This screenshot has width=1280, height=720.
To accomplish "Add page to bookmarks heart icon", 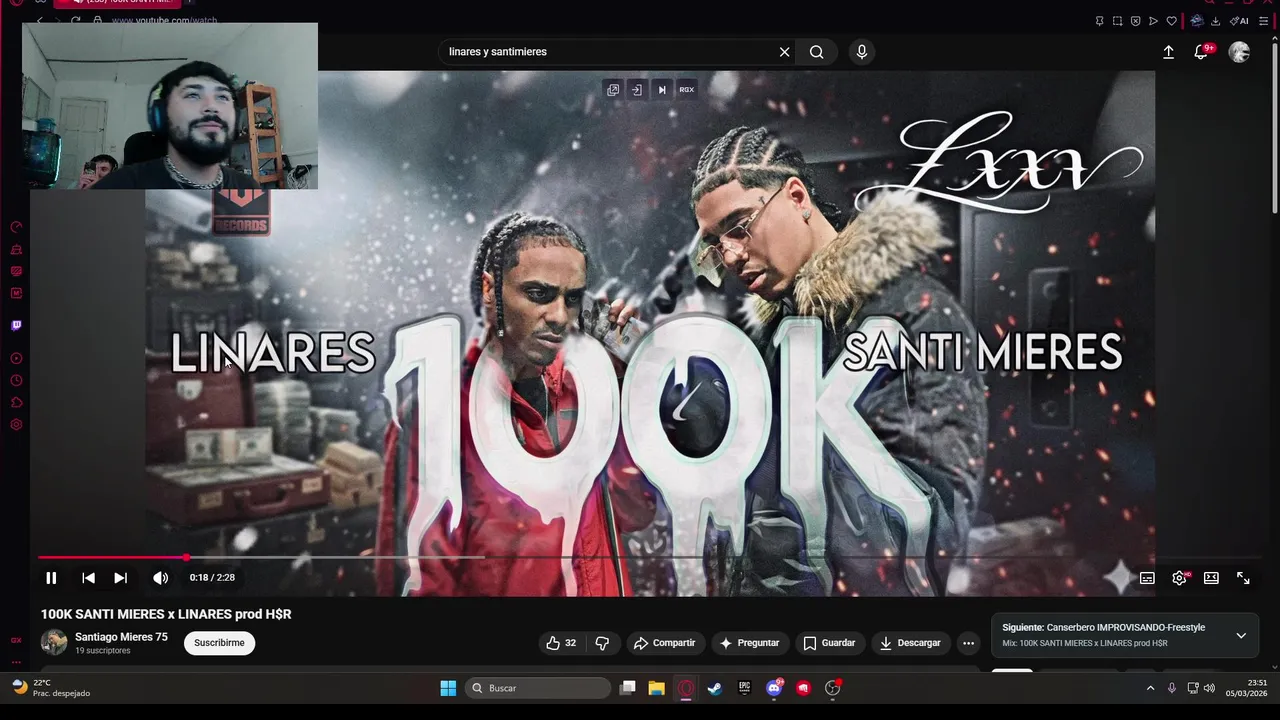I will [x=1171, y=21].
